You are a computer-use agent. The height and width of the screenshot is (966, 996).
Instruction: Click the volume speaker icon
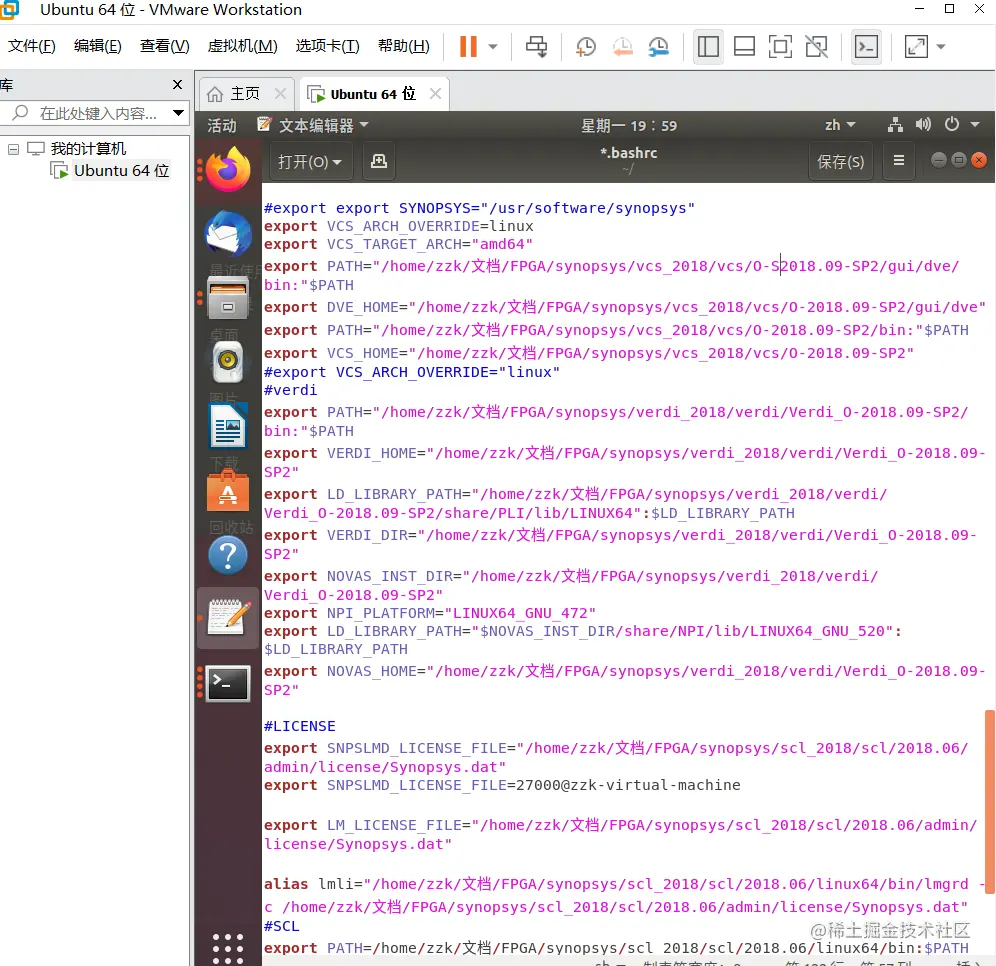click(x=923, y=124)
